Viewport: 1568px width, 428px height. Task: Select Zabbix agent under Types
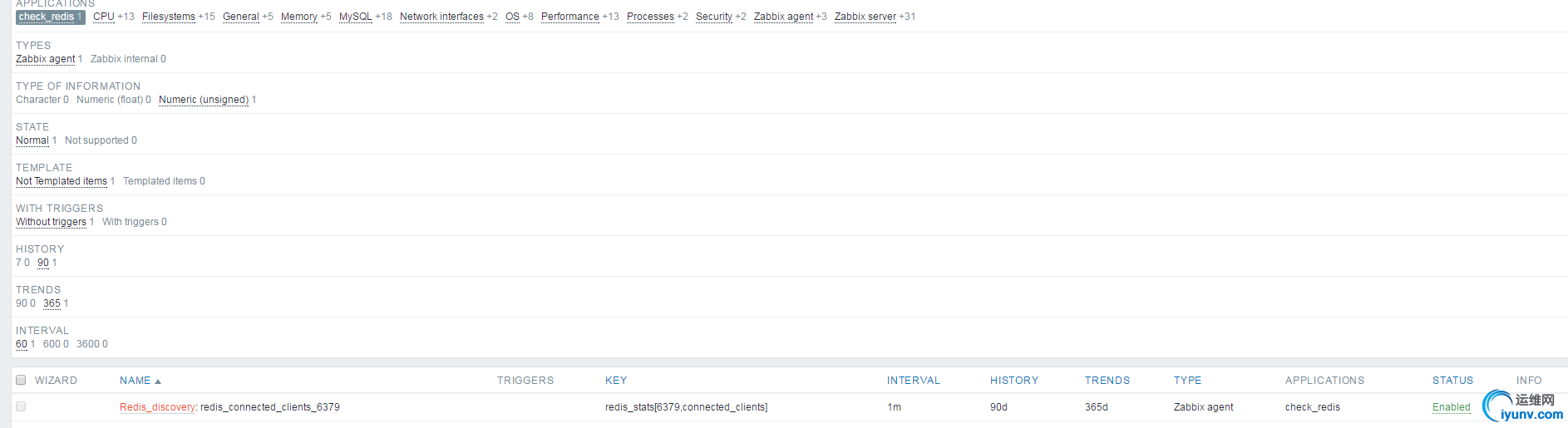point(46,59)
